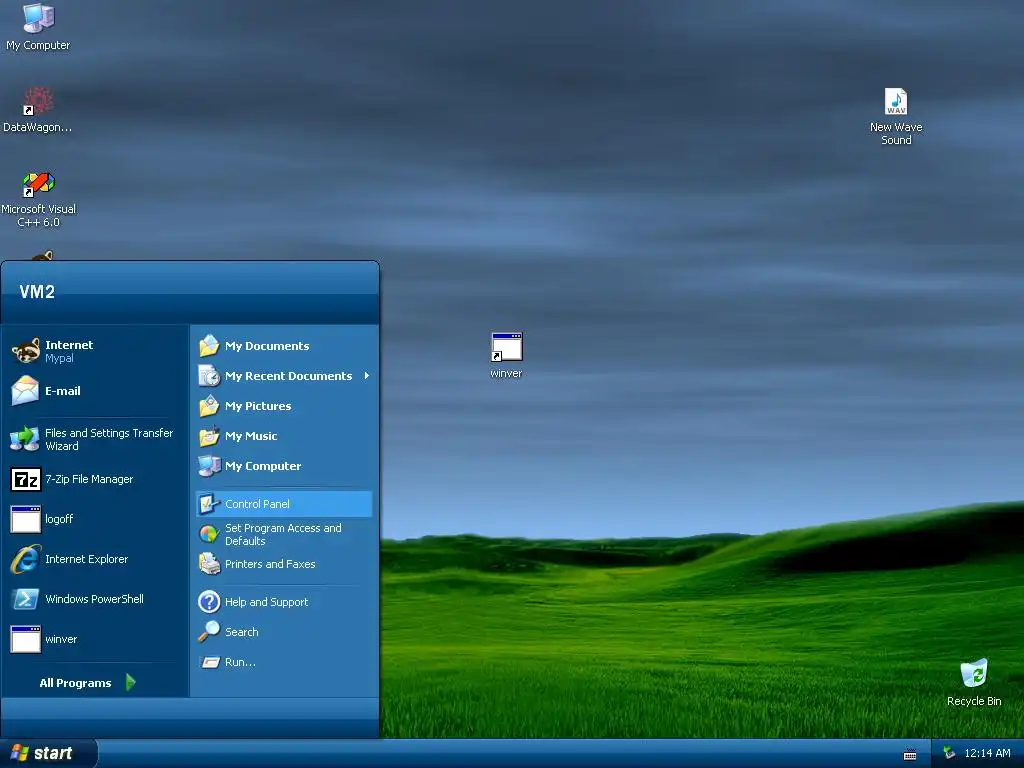
Task: Open Windows PowerShell
Action: pyautogui.click(x=95, y=599)
